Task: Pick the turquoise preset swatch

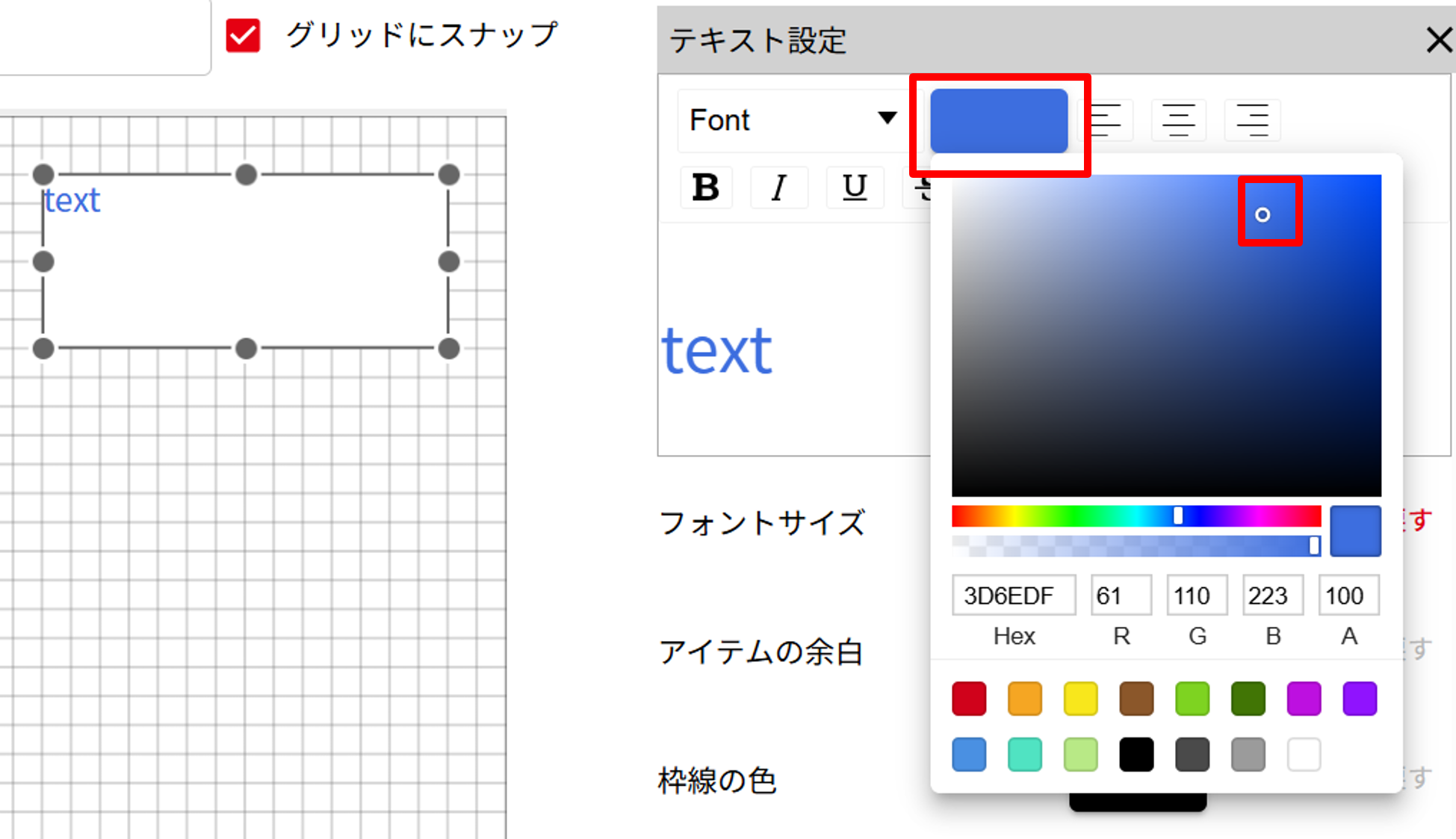Action: point(1025,755)
